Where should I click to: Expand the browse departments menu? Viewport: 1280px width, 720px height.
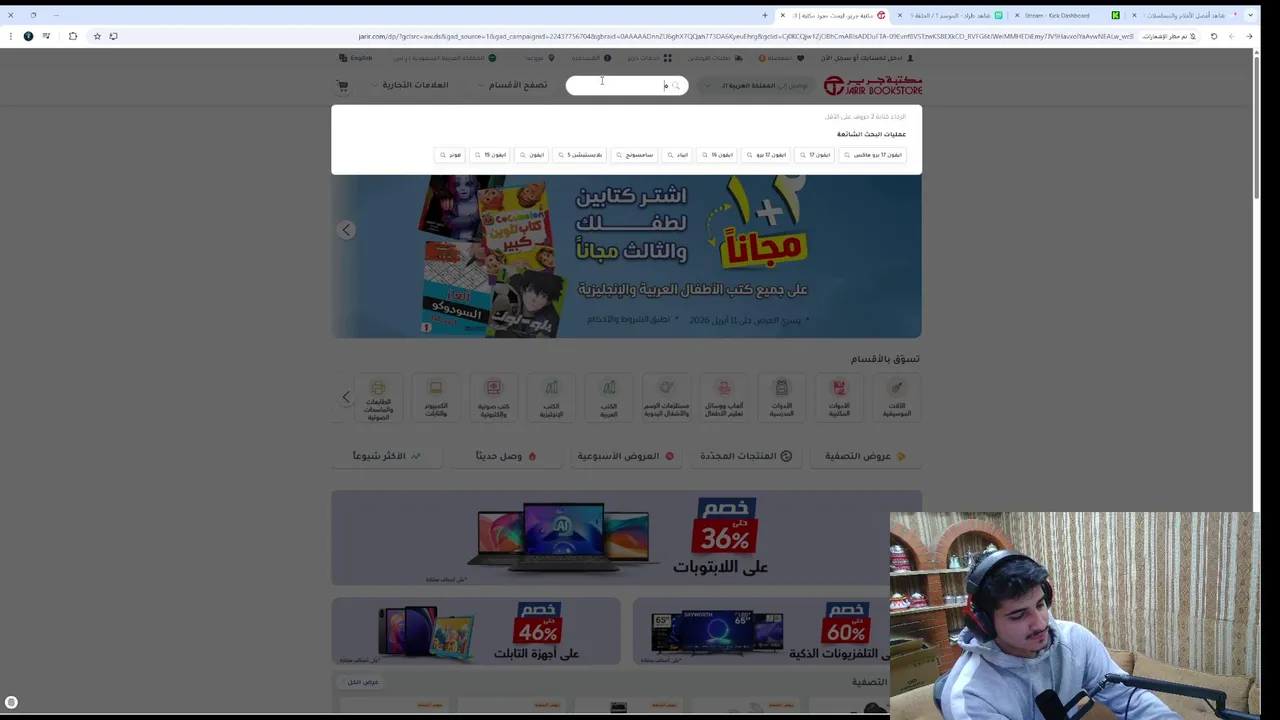click(513, 85)
